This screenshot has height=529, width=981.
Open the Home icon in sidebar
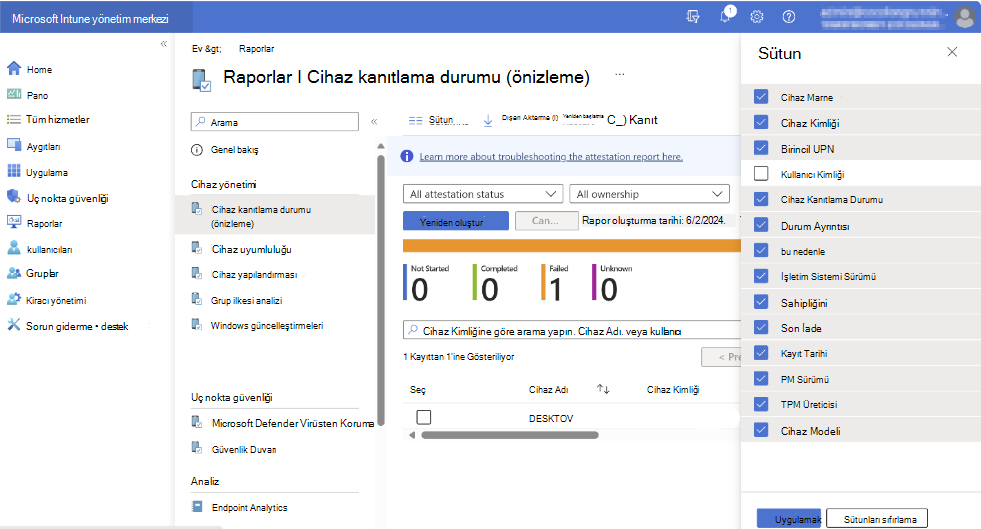point(14,69)
